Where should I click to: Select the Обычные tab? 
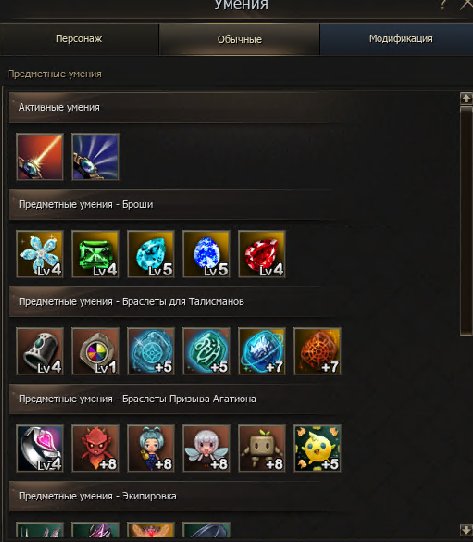(239, 39)
